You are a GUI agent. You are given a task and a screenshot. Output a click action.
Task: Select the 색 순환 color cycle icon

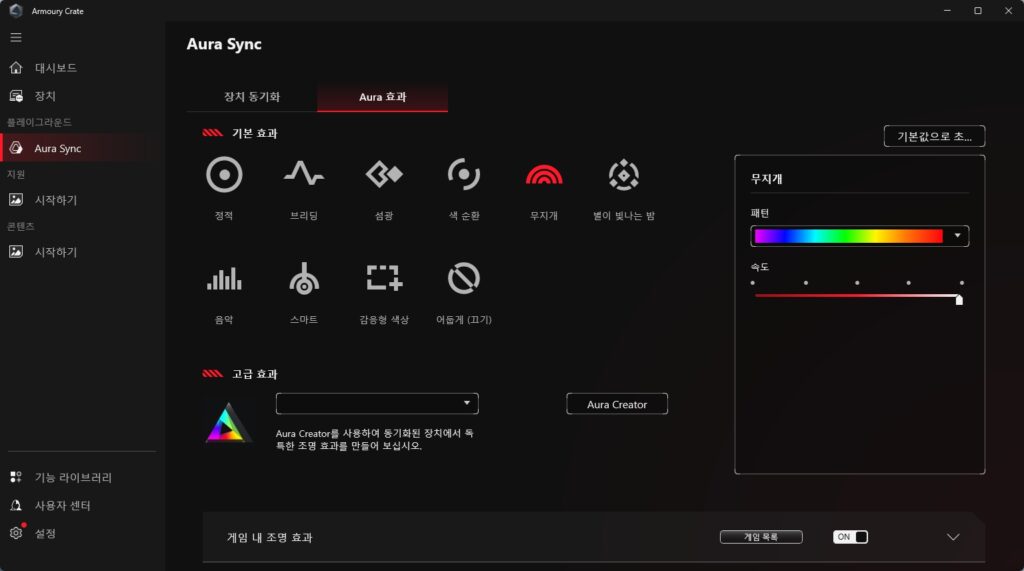point(464,174)
